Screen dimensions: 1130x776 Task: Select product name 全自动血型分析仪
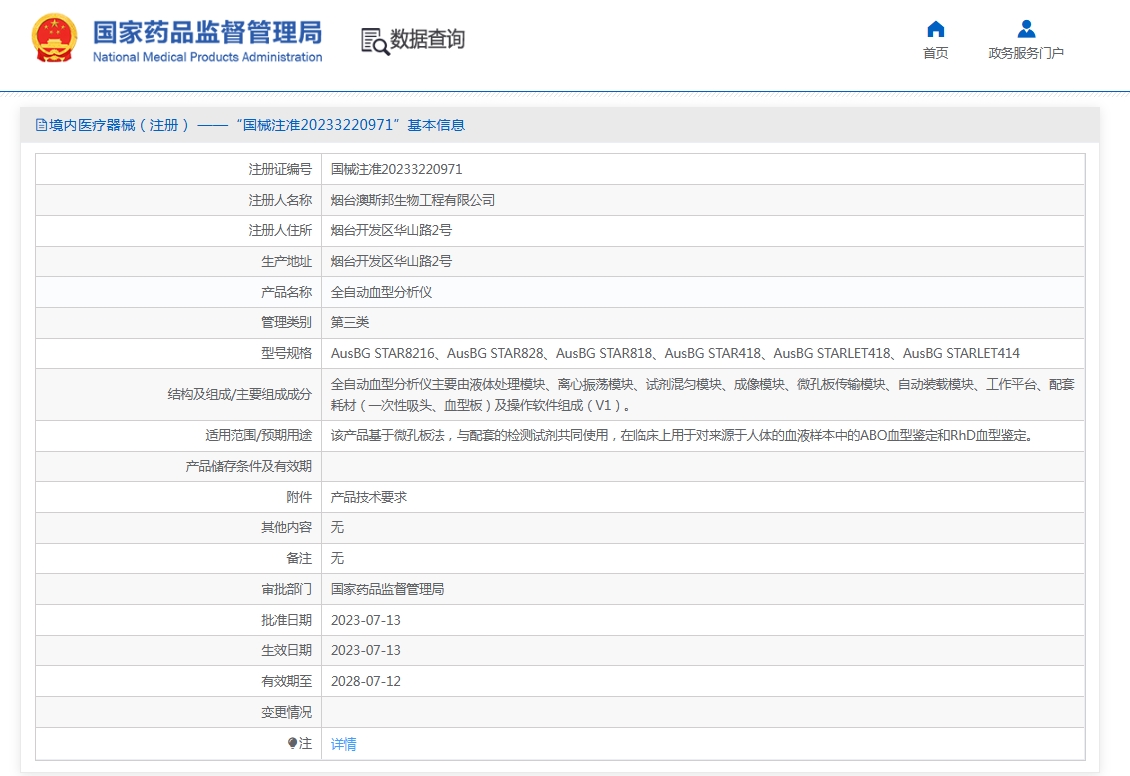pyautogui.click(x=381, y=293)
